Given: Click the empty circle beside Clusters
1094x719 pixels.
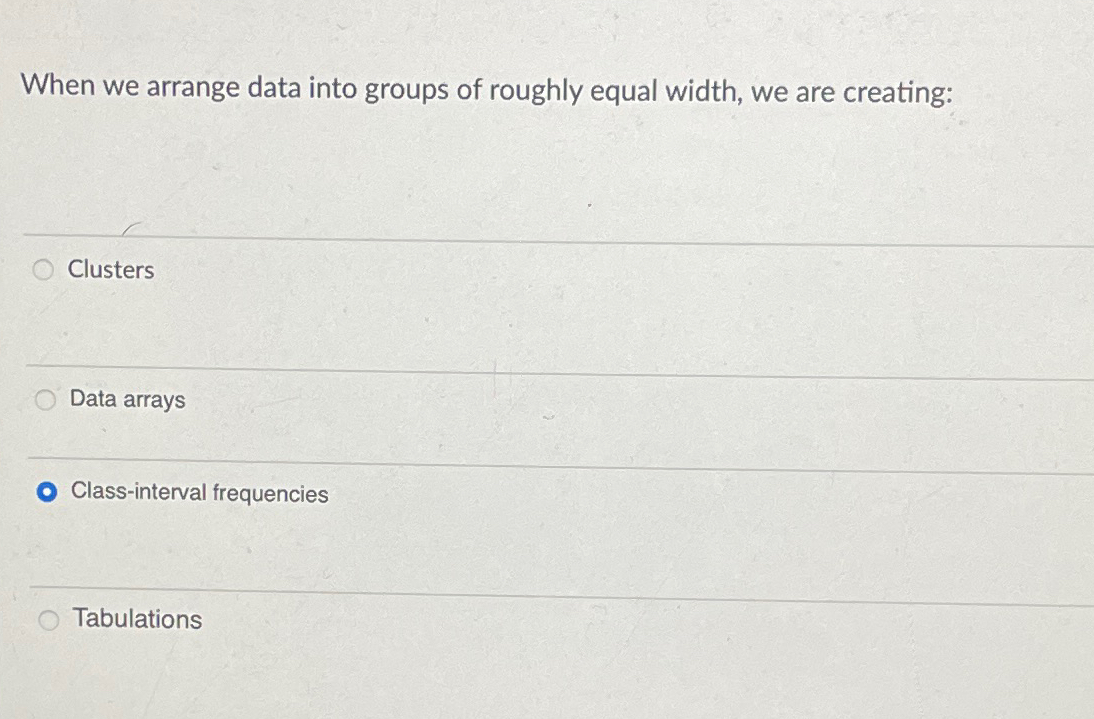Looking at the screenshot, I should coord(43,269).
